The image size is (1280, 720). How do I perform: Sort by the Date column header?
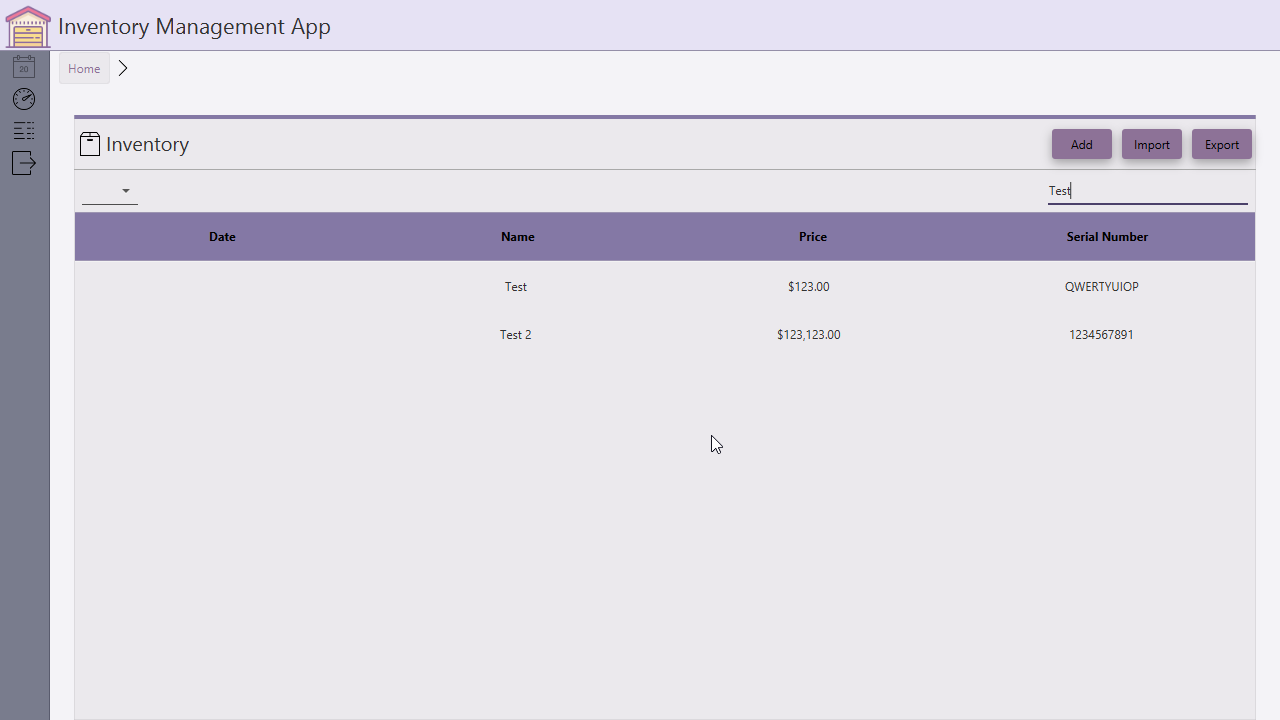pos(222,237)
